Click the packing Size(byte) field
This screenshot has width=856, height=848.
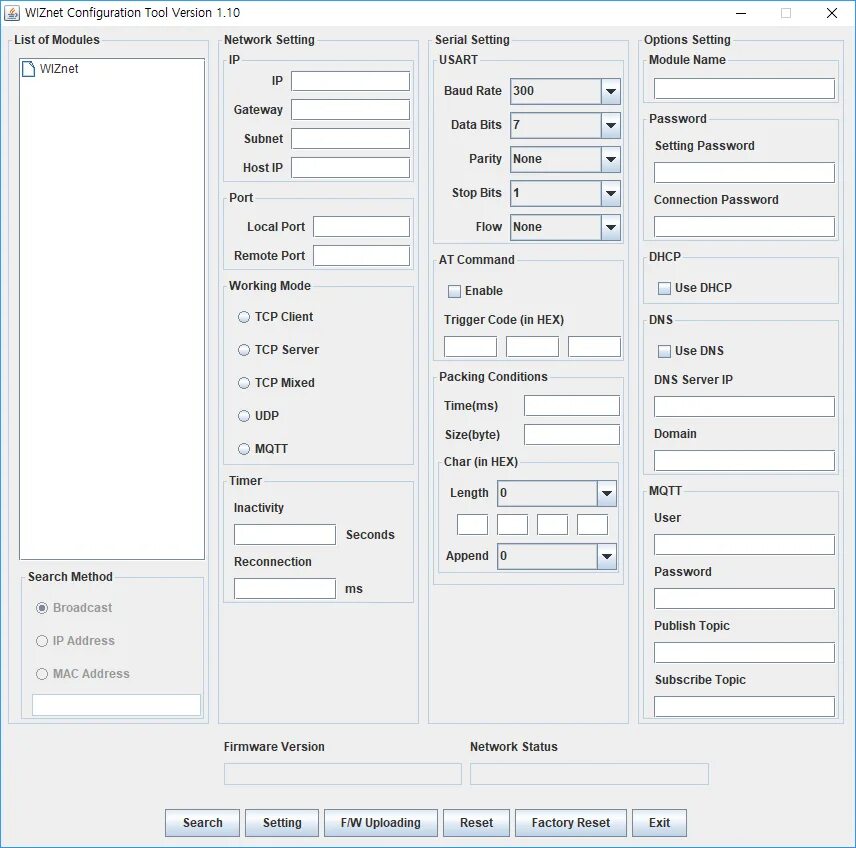click(572, 435)
